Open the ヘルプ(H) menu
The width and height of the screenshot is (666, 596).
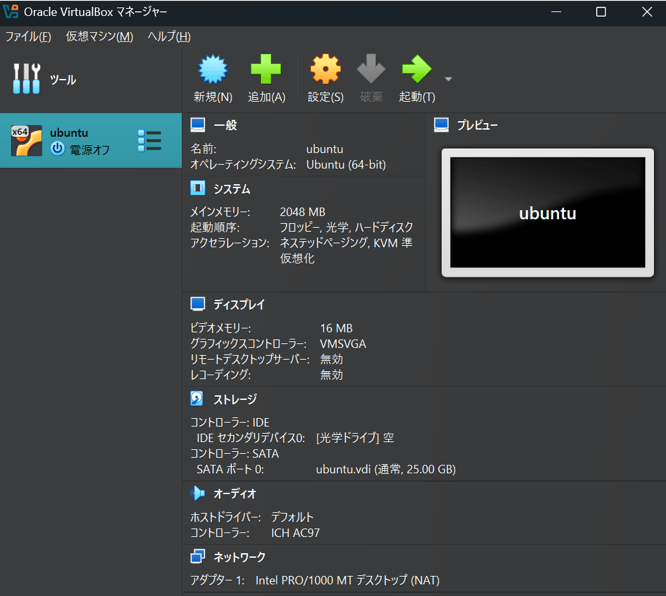tap(169, 37)
